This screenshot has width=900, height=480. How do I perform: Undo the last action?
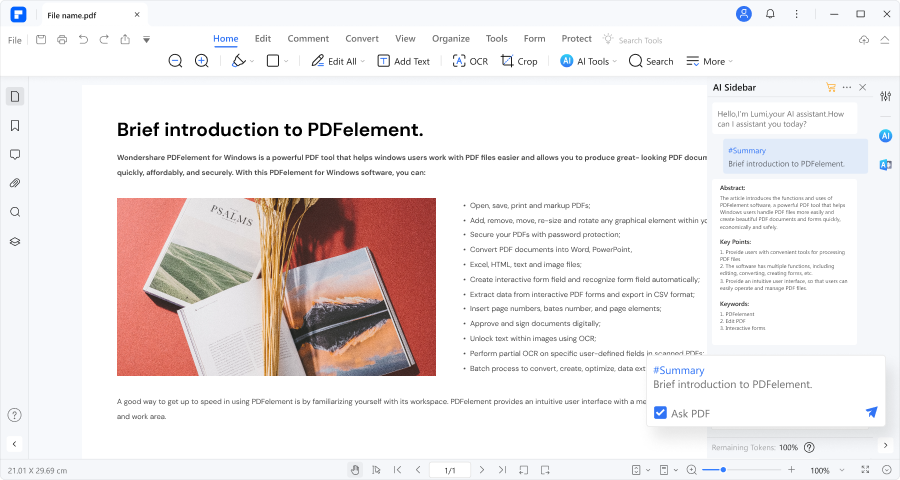(x=83, y=40)
